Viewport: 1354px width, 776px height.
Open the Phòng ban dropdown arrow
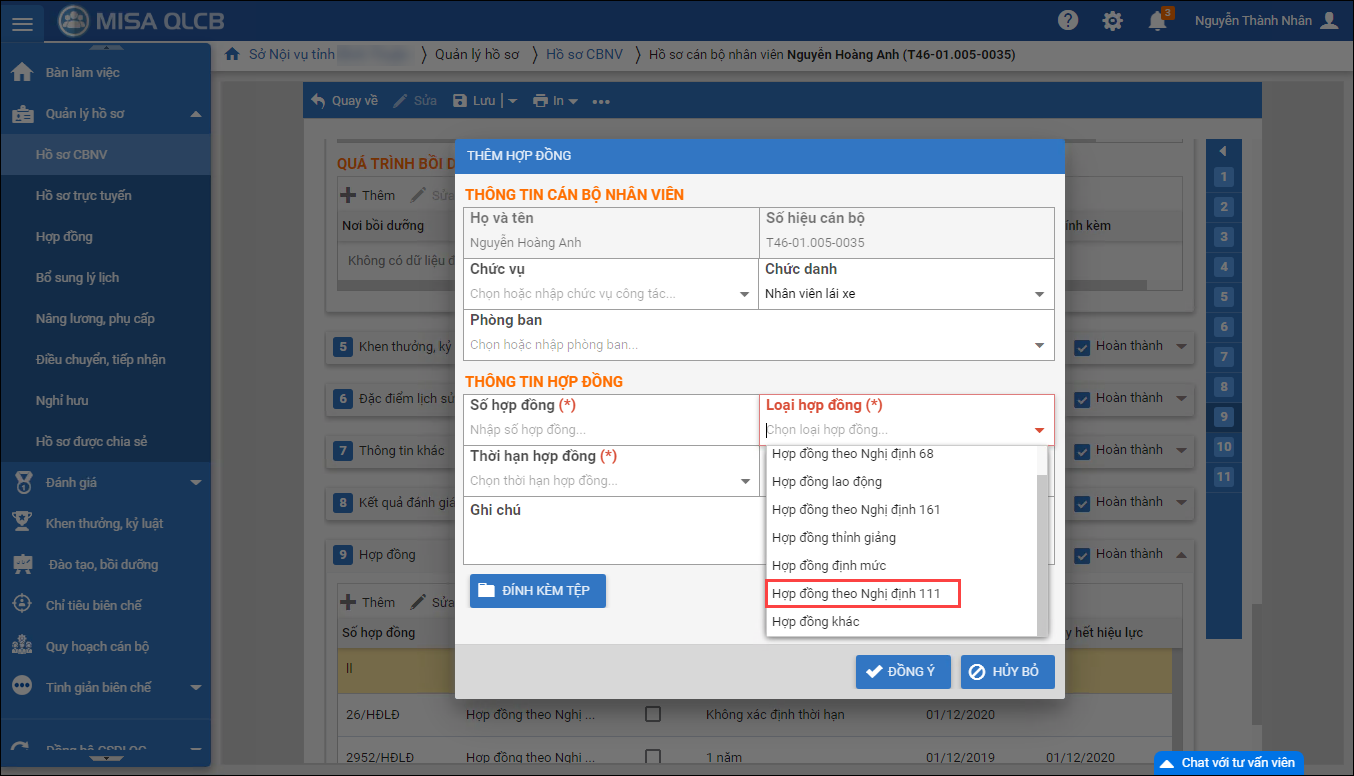pos(1040,346)
